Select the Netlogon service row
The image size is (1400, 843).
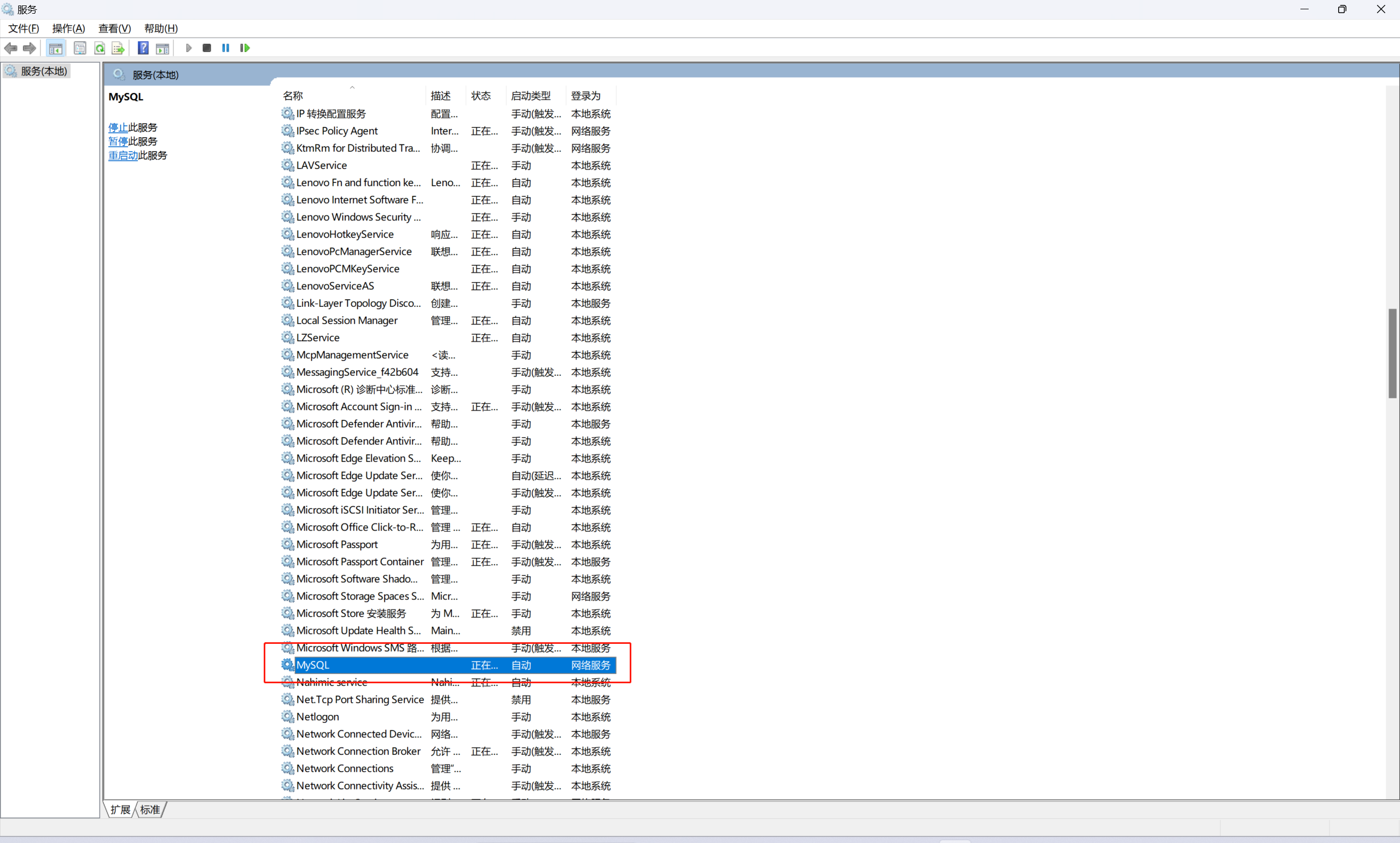click(317, 717)
